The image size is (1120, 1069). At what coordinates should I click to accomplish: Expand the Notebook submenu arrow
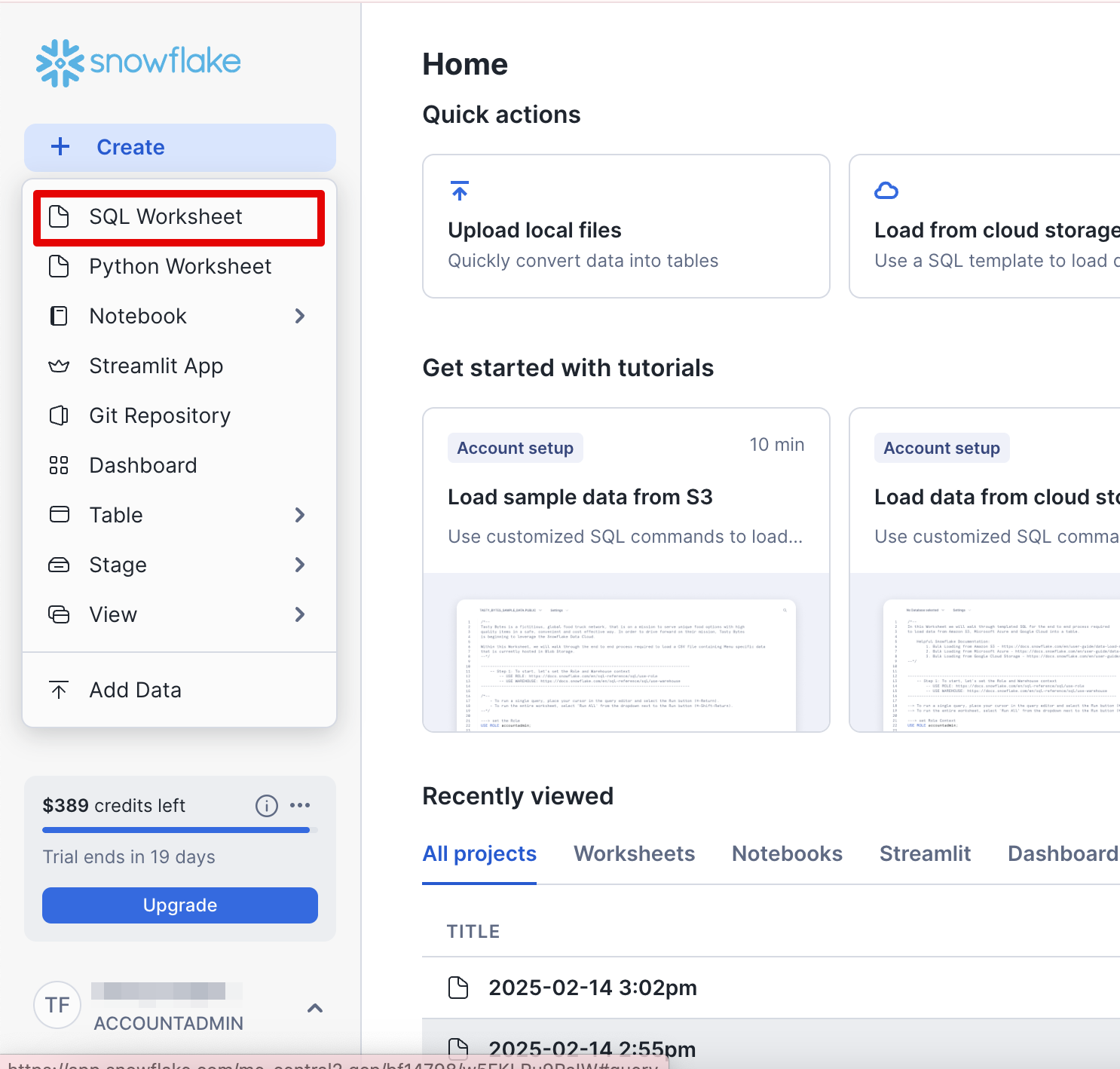(300, 317)
